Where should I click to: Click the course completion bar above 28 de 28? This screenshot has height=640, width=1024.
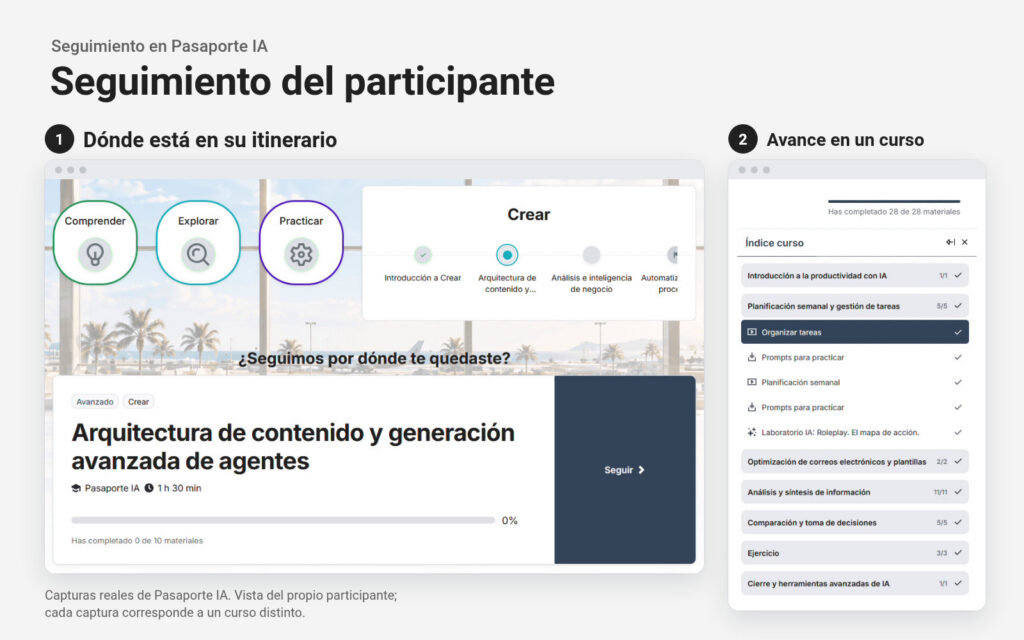[894, 201]
